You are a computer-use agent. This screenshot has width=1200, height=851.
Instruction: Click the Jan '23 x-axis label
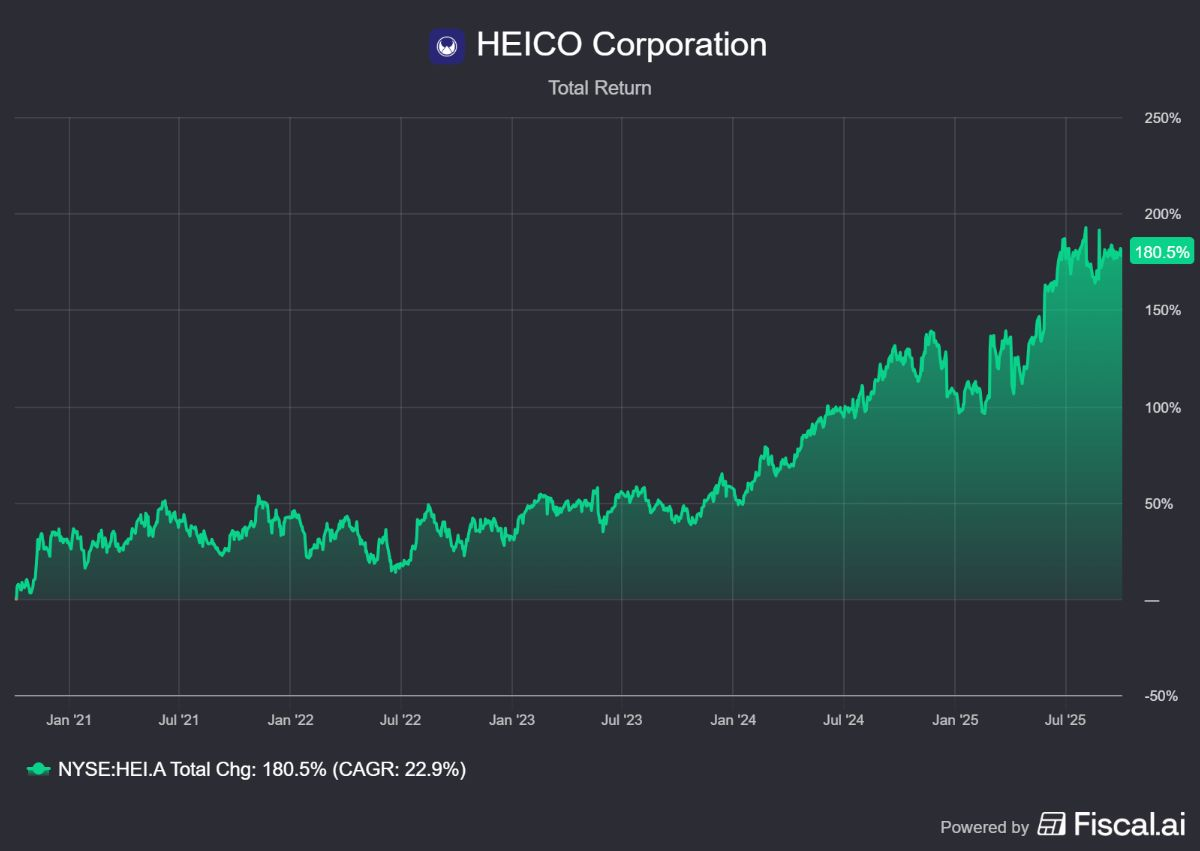click(x=512, y=719)
